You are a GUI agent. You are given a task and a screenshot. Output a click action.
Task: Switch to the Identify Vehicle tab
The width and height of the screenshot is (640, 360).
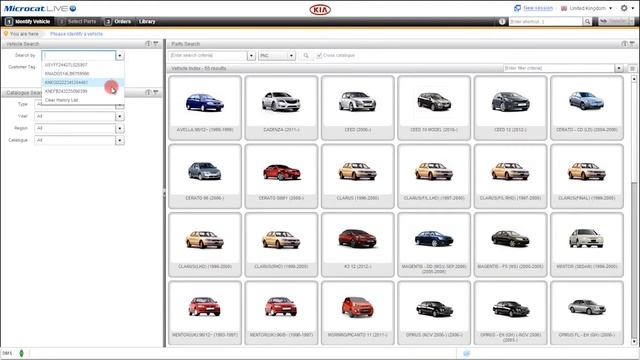pos(28,21)
